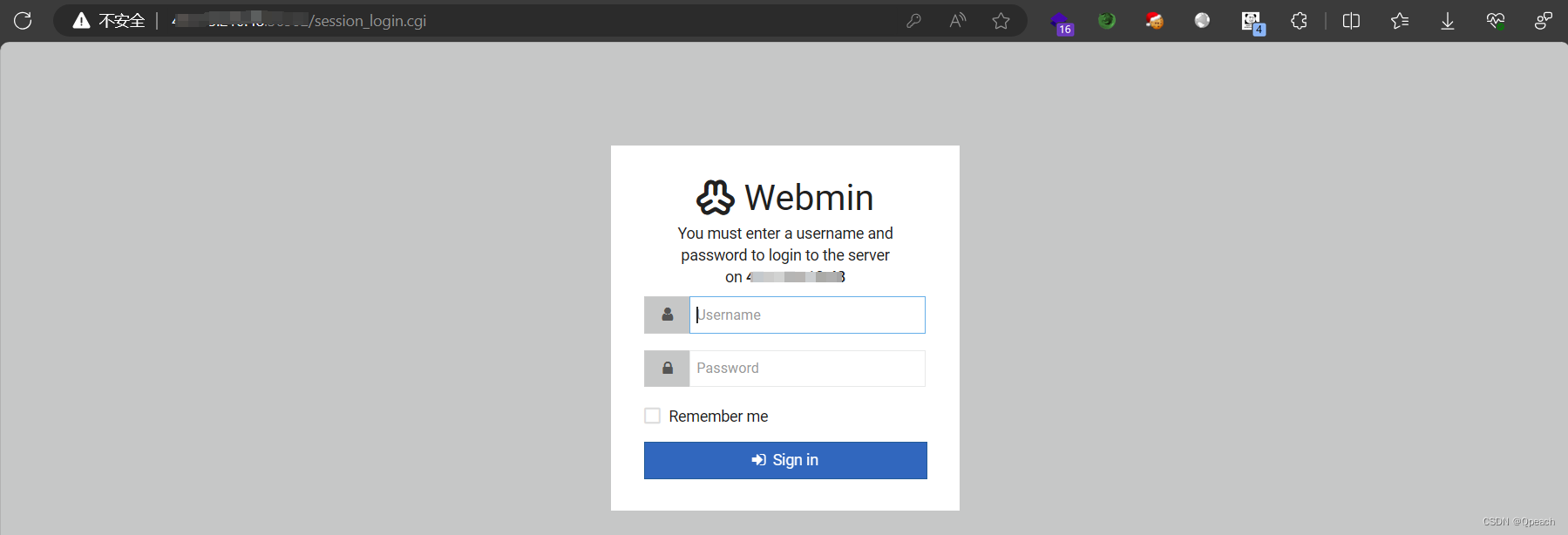Open Browser essentials health icon
The image size is (1568, 535).
(x=1496, y=20)
